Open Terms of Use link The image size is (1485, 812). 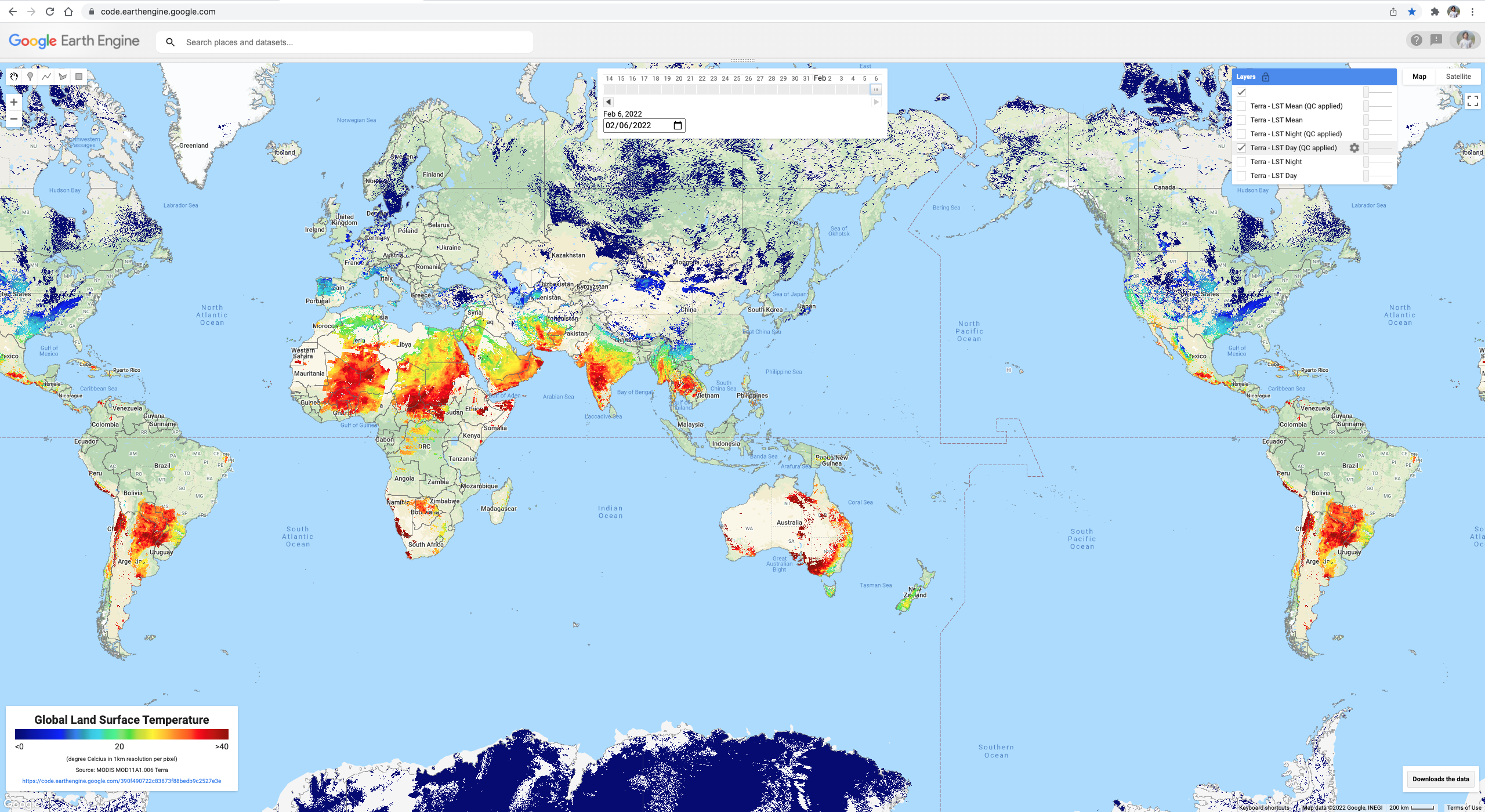point(1464,807)
